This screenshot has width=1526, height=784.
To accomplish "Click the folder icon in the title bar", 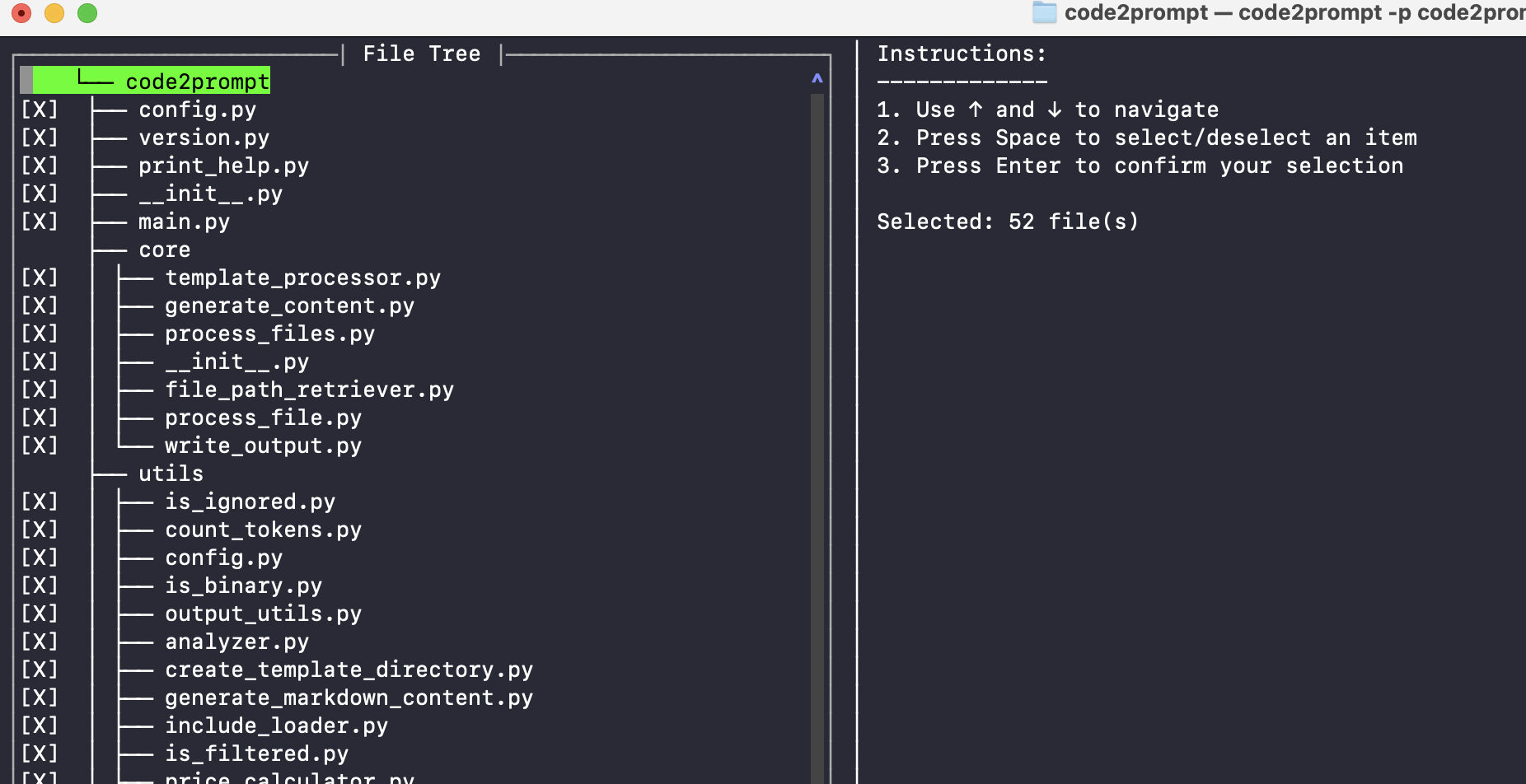I will click(1044, 12).
